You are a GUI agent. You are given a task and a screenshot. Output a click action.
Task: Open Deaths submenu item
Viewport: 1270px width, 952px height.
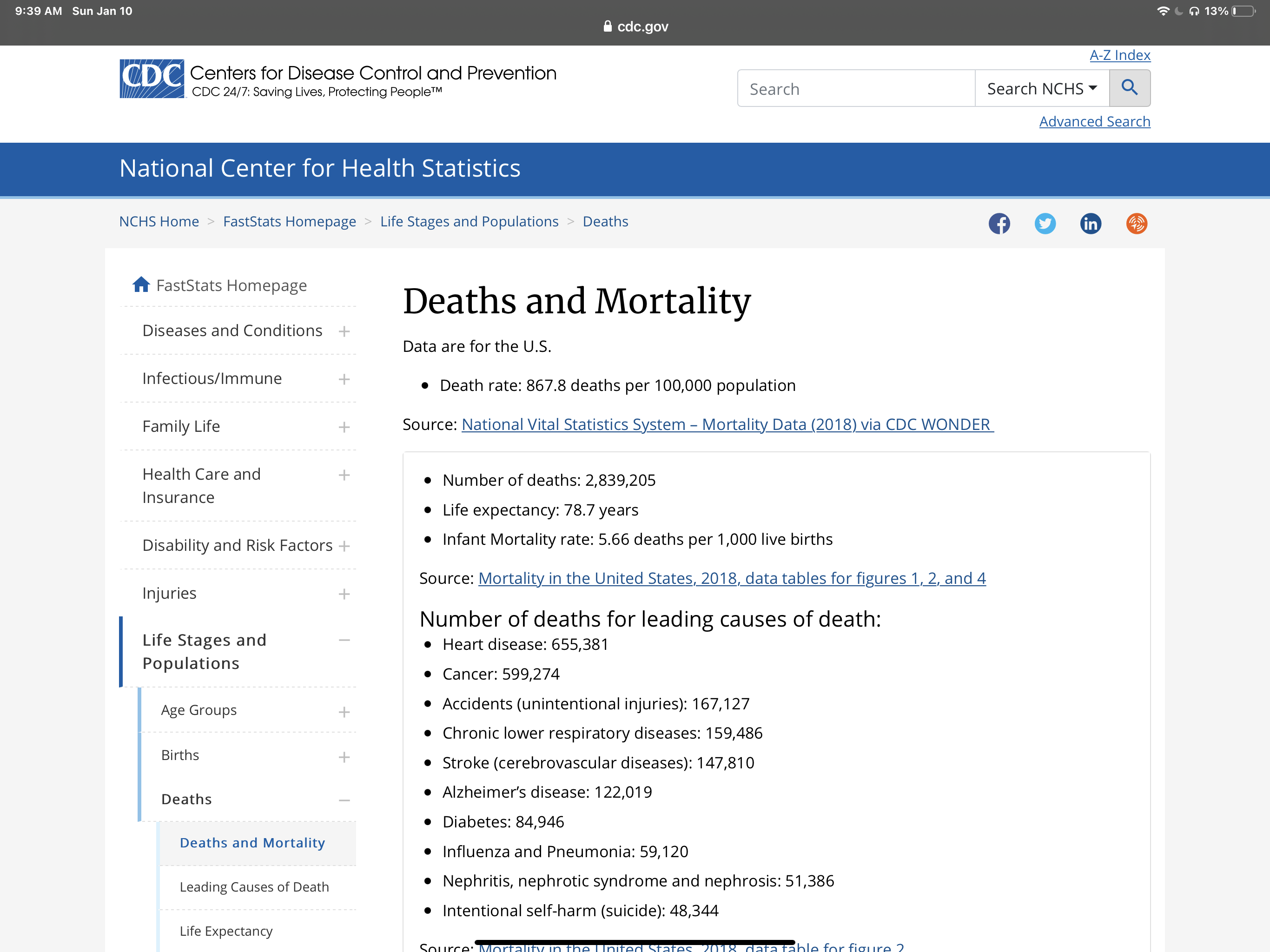(x=186, y=799)
